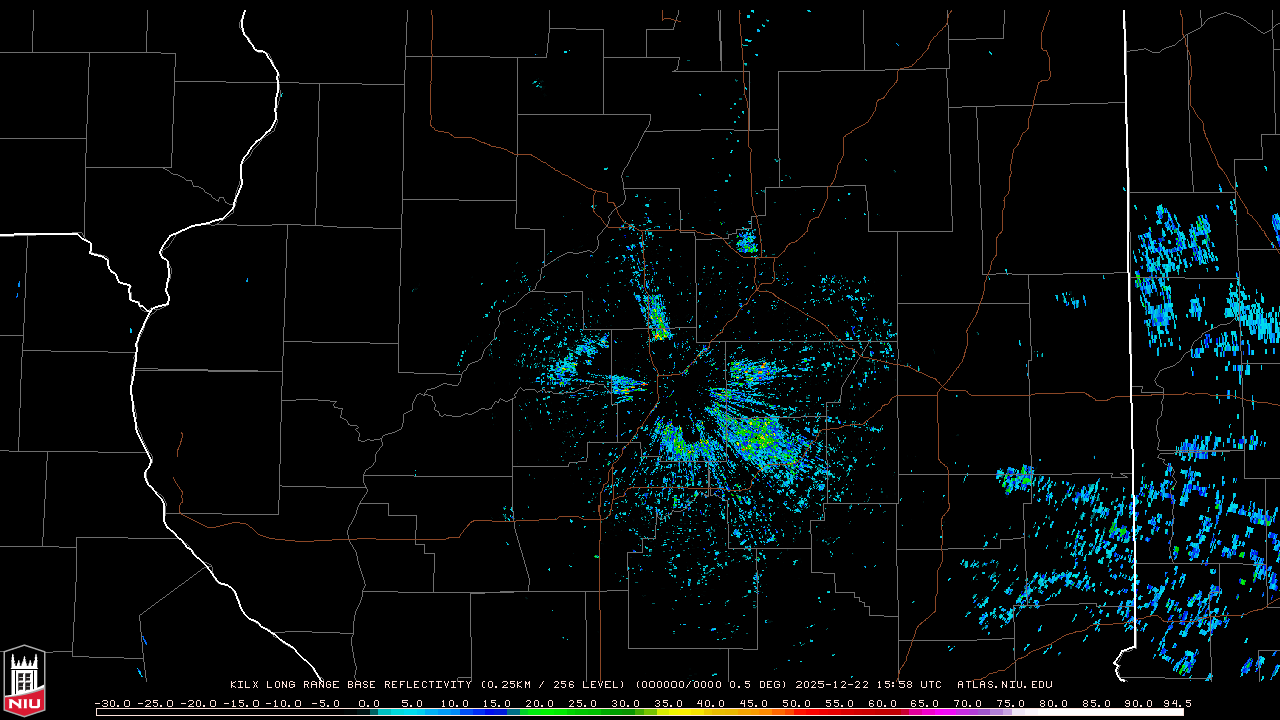Click the 20.0 value on reflectivity scale

(x=539, y=704)
